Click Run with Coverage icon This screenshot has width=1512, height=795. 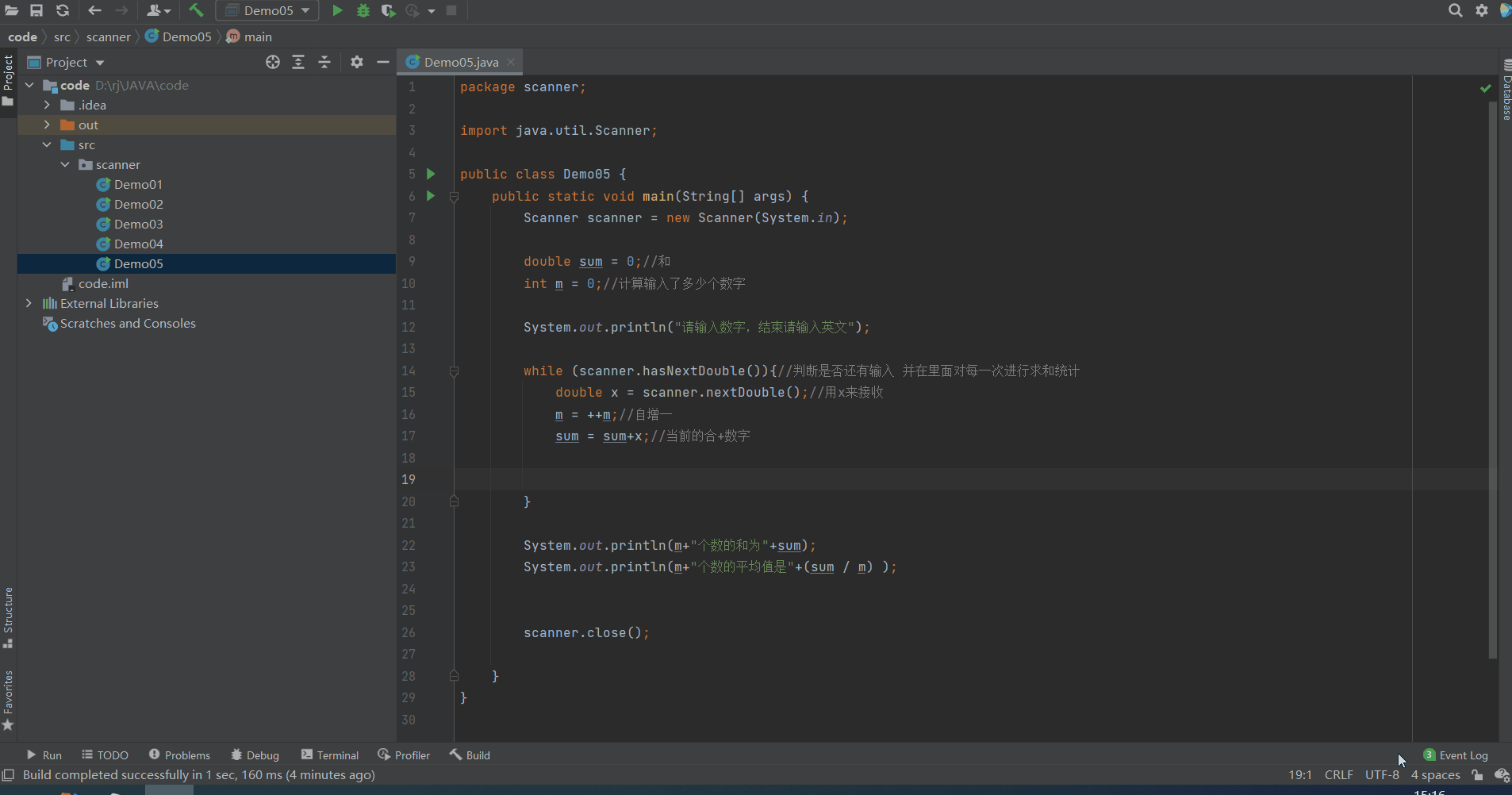point(388,10)
